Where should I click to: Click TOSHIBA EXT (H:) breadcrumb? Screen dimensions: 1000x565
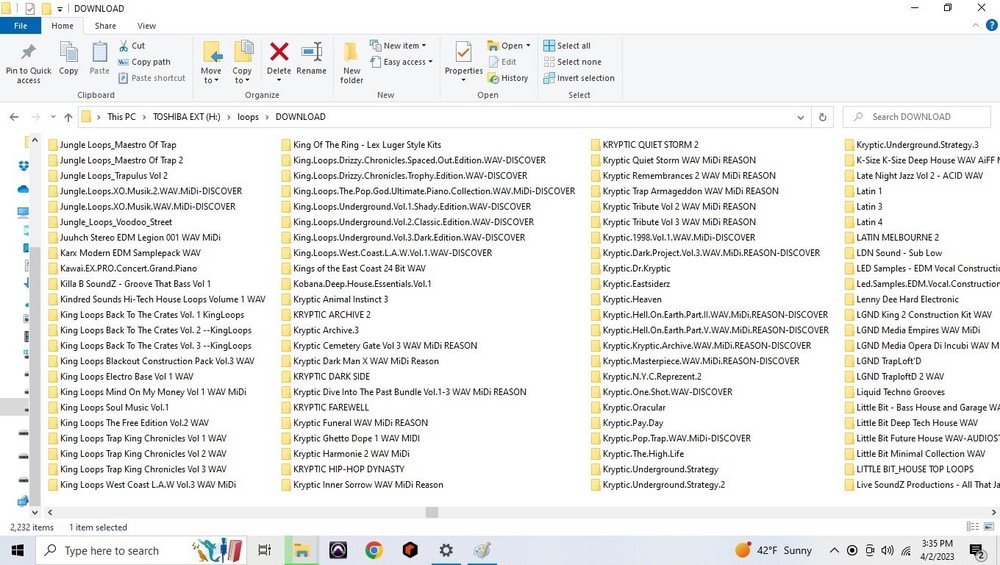click(186, 117)
